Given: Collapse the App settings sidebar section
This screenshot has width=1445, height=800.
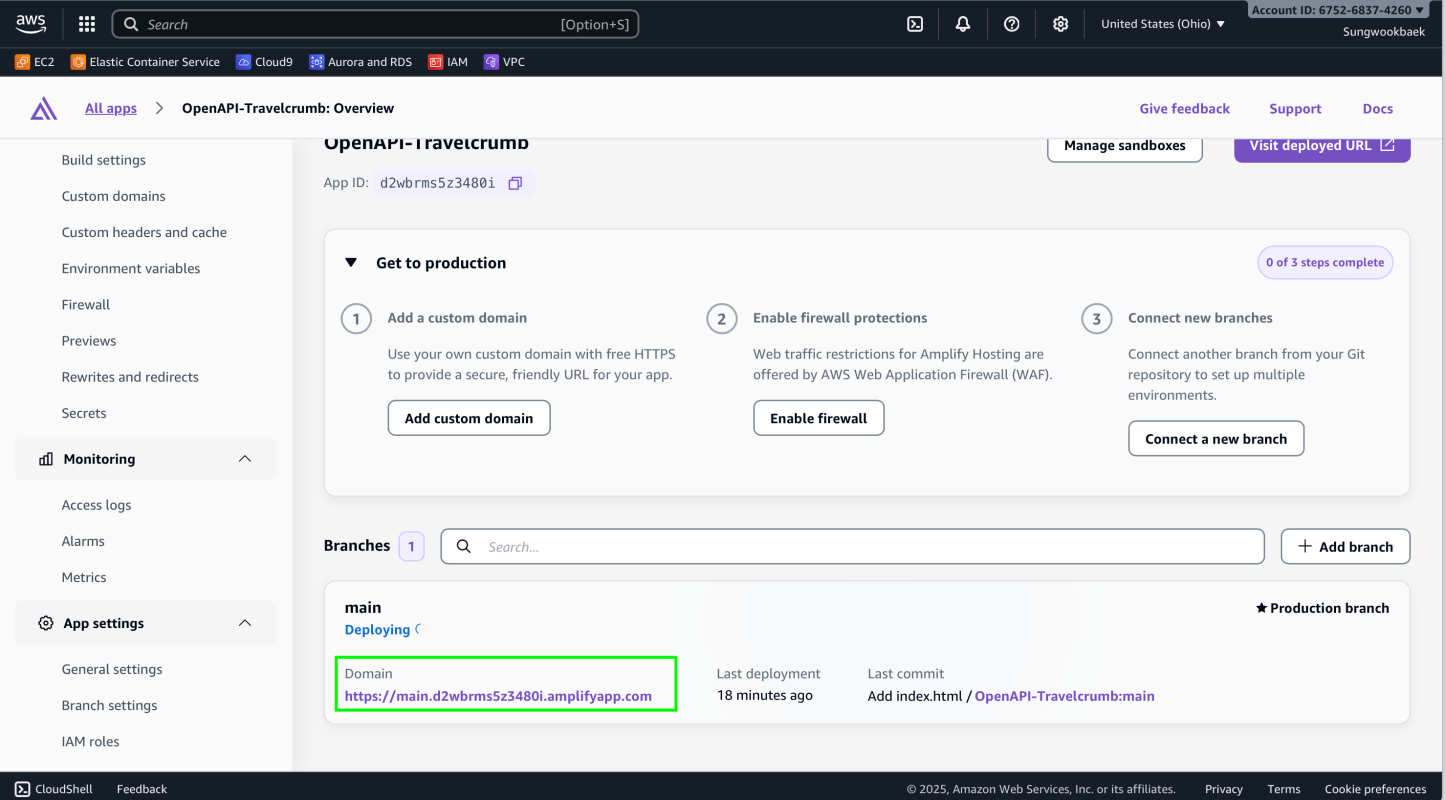Looking at the screenshot, I should point(244,623).
